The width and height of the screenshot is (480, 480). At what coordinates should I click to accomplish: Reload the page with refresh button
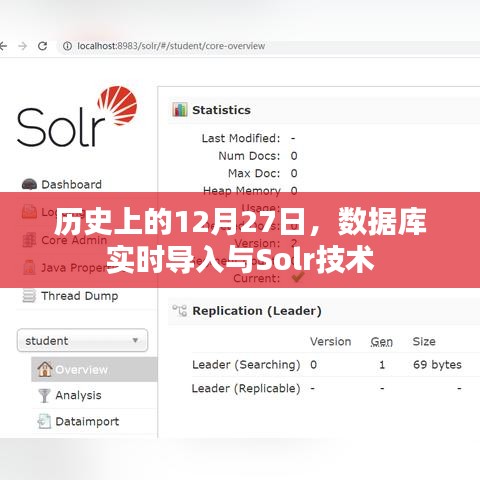(42, 46)
